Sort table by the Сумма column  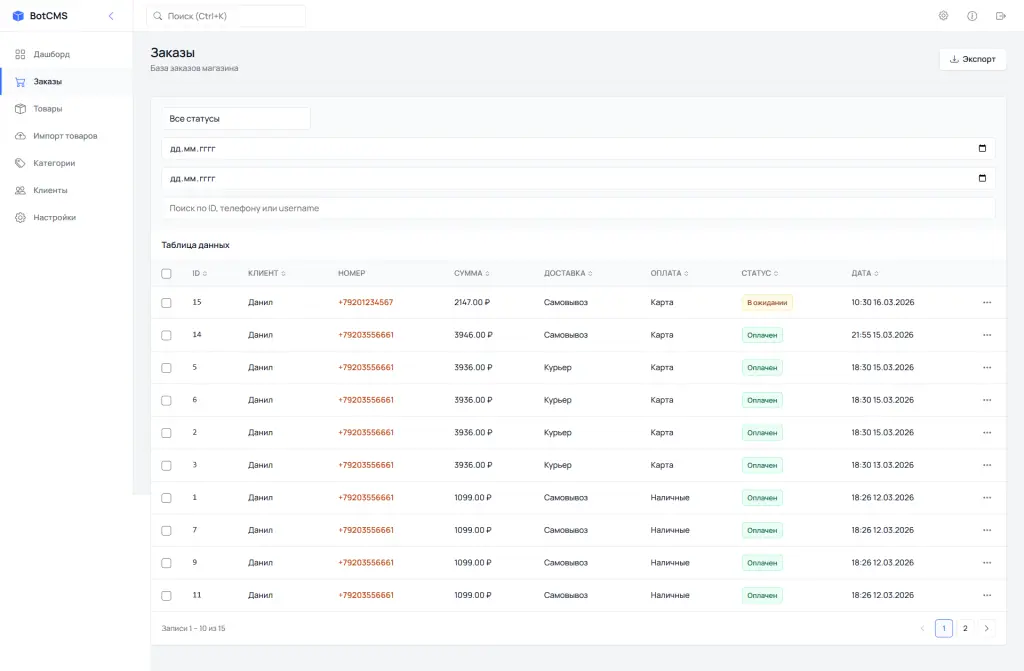(472, 273)
